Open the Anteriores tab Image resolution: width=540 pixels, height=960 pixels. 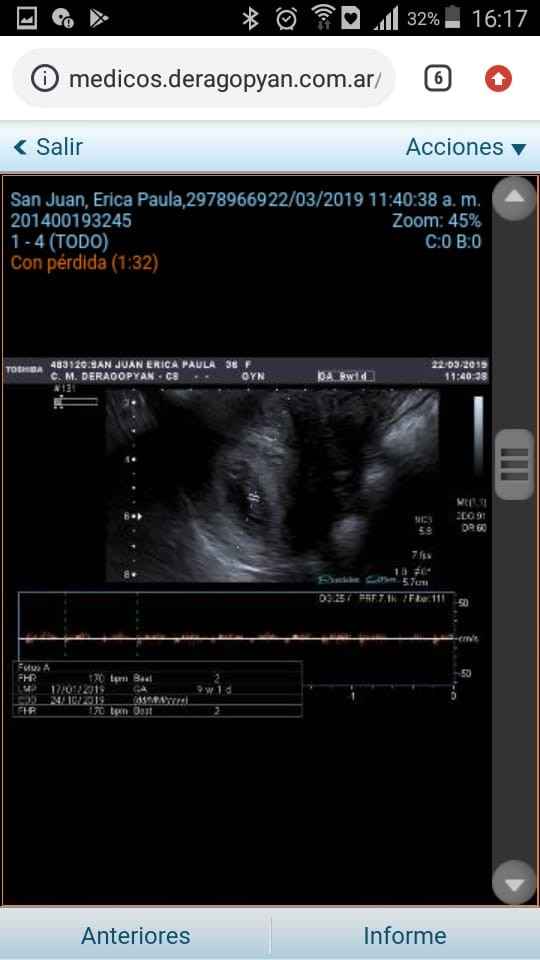(x=135, y=936)
